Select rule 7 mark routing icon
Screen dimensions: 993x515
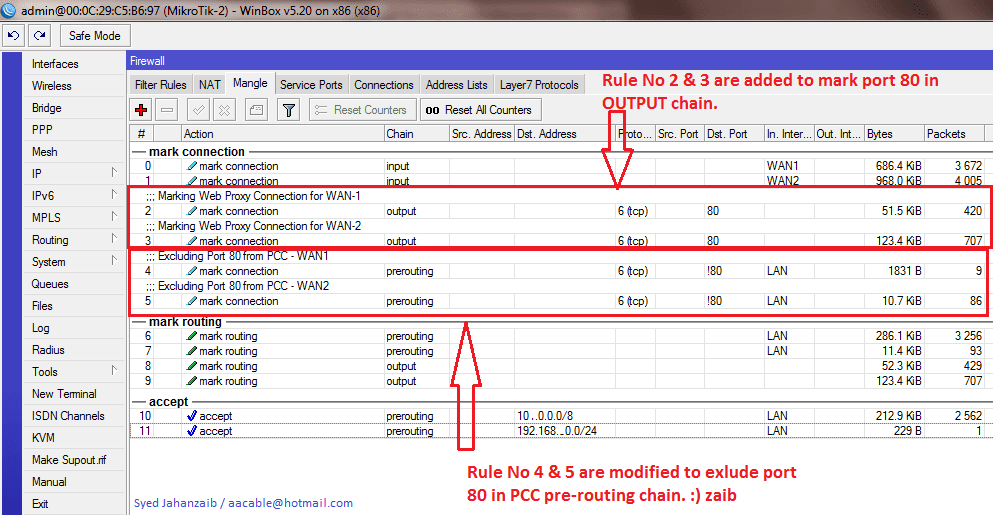(x=191, y=351)
